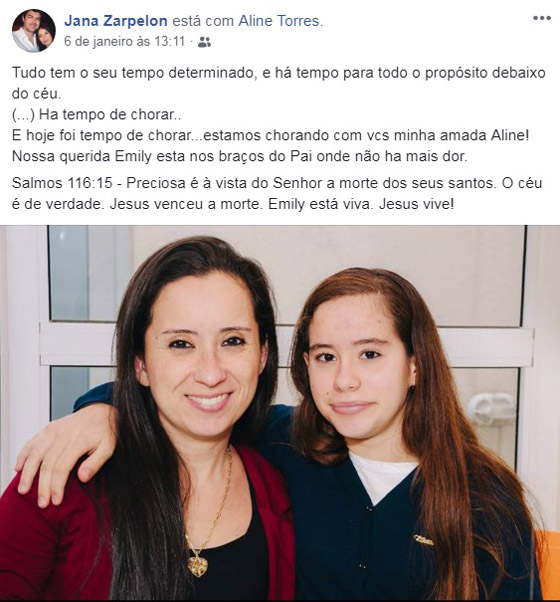560x602 pixels.
Task: Click the line 'Nossa querida Emily esta nos braços'
Action: [240, 156]
